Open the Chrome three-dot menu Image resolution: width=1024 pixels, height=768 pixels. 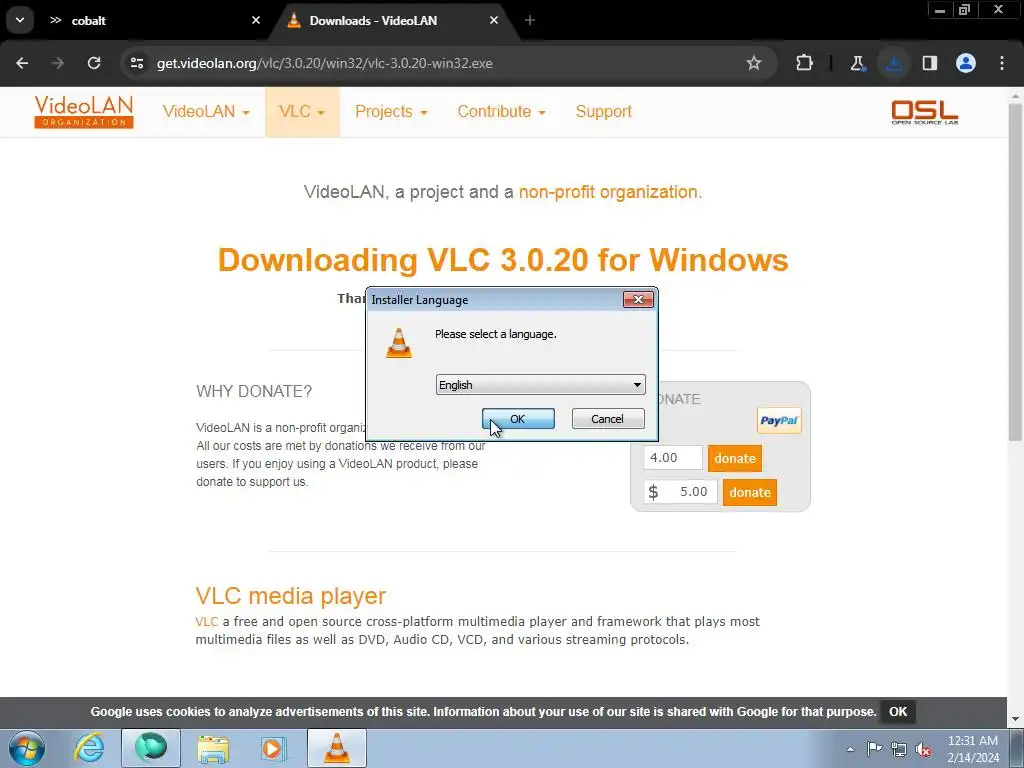coord(1002,63)
